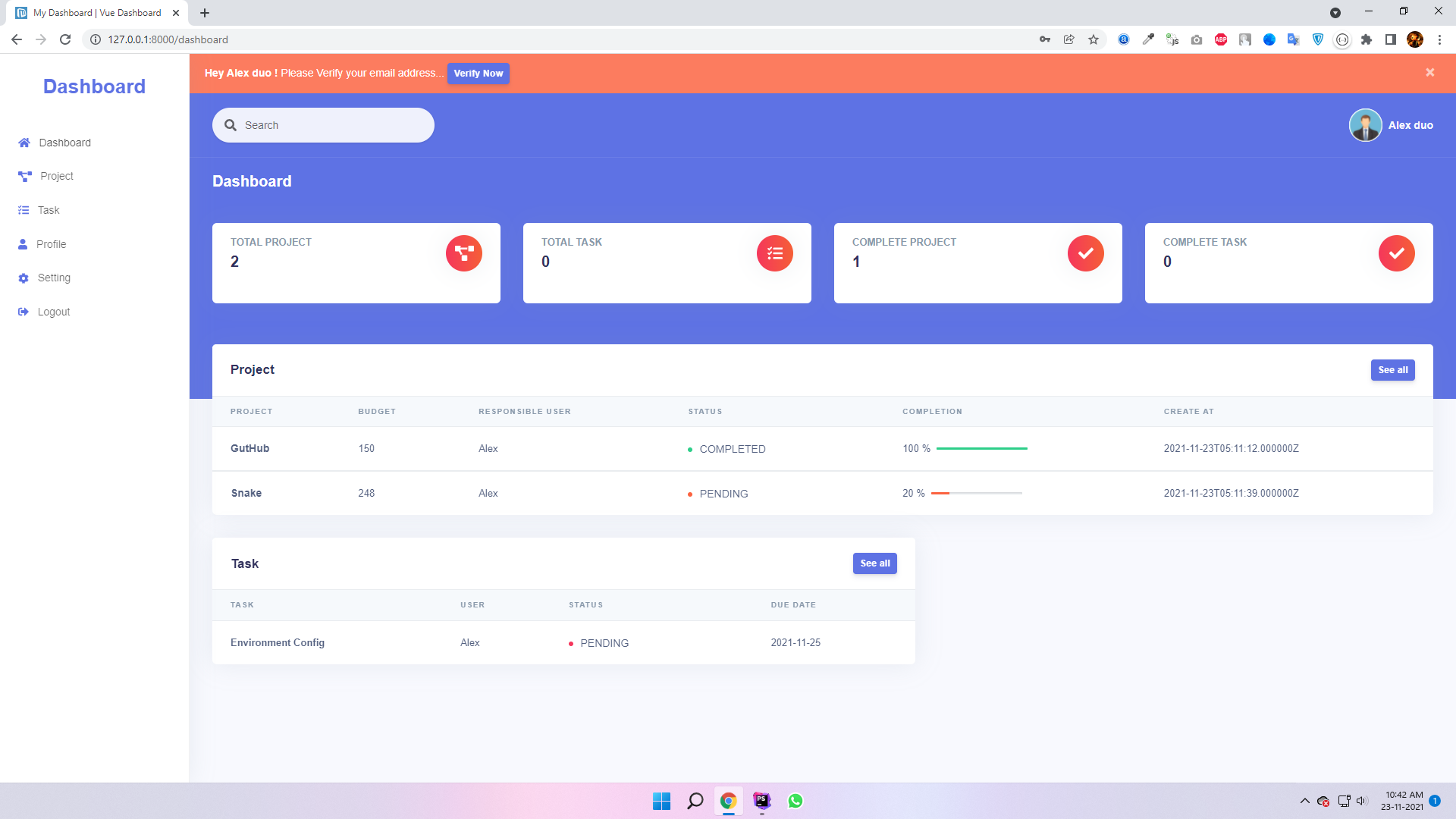Bookmark this page with star icon
Image resolution: width=1456 pixels, height=819 pixels.
click(1094, 39)
